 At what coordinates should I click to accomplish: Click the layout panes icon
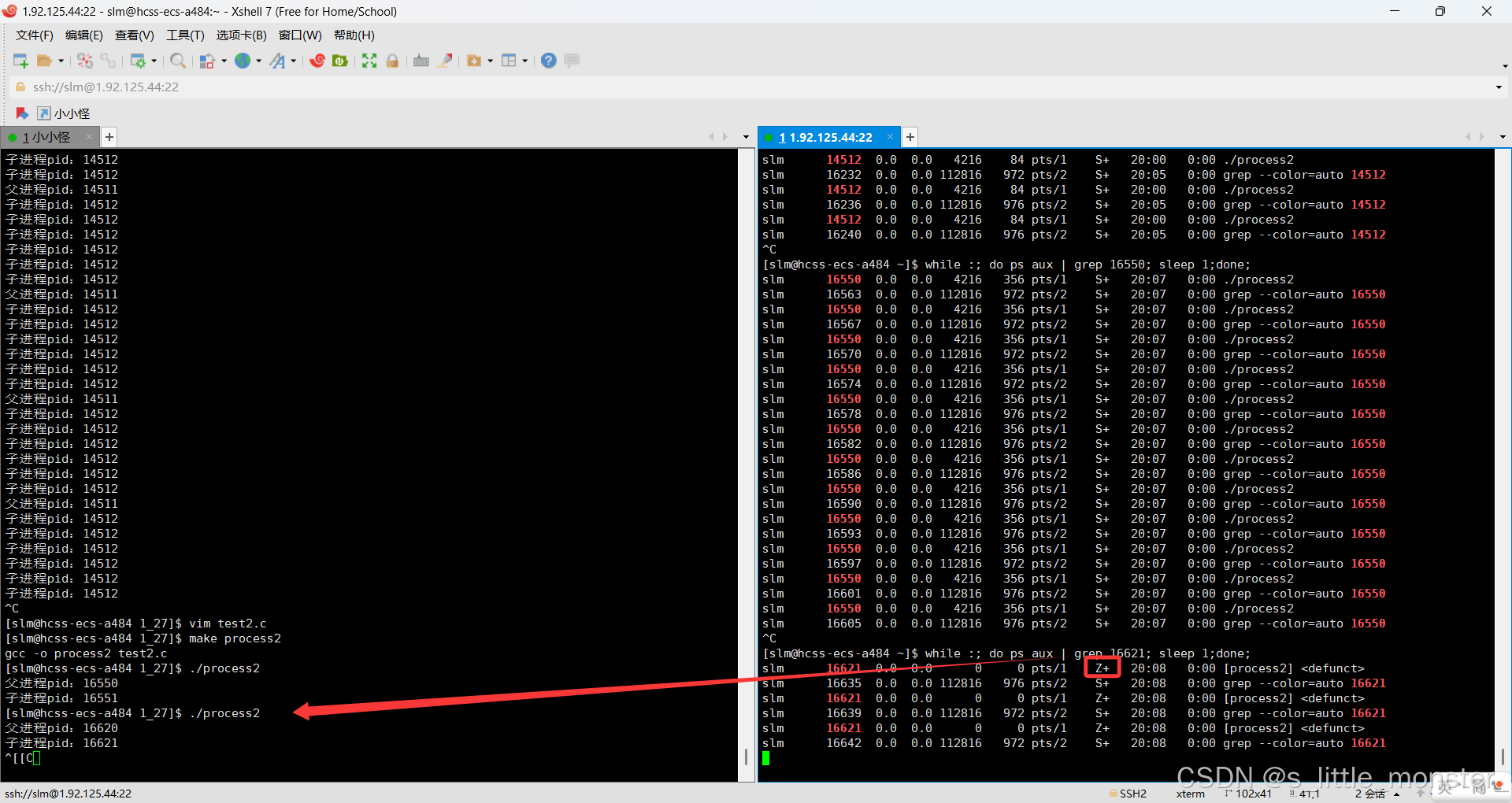point(509,61)
